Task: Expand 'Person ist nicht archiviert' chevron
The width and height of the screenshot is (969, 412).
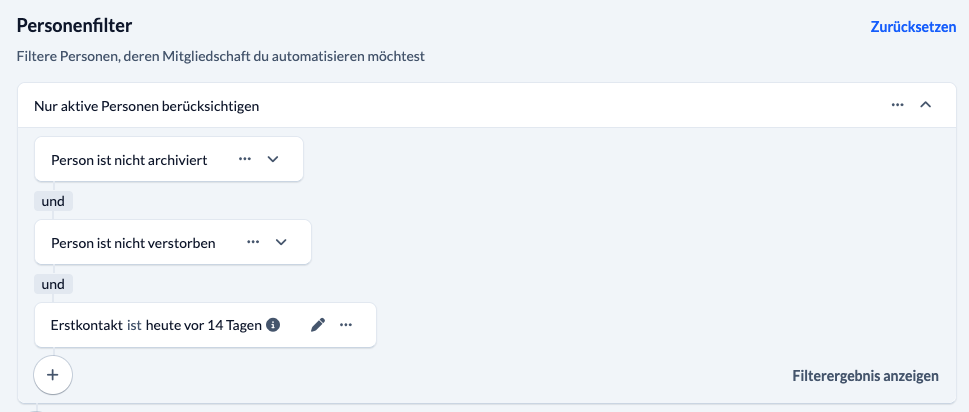Action: click(x=273, y=159)
